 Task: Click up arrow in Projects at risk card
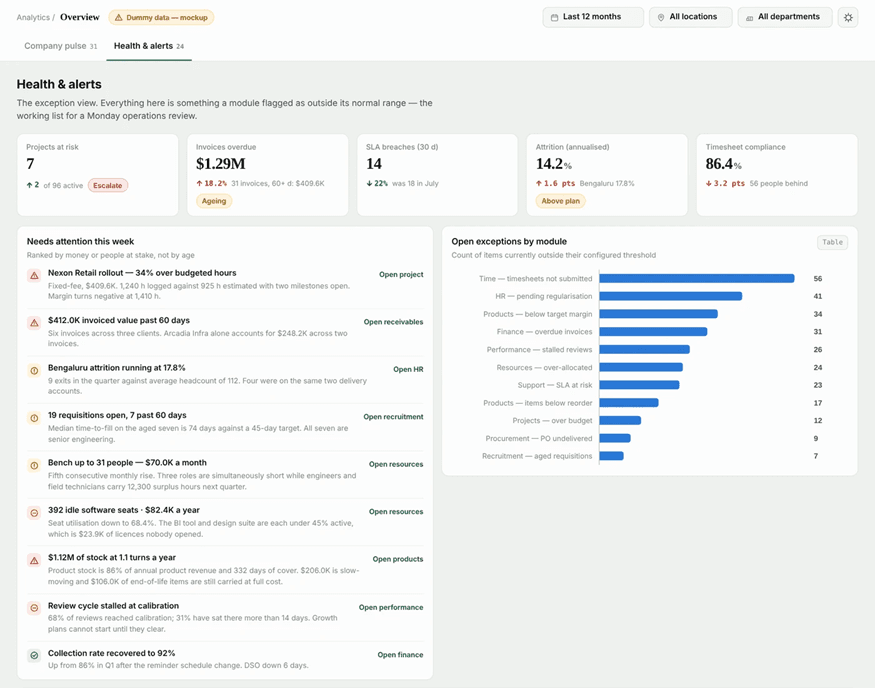tap(29, 185)
